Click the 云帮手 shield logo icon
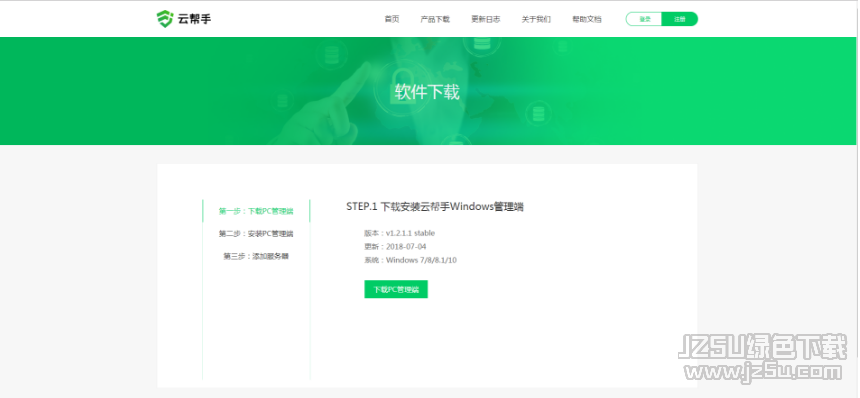The image size is (860, 398). [165, 19]
